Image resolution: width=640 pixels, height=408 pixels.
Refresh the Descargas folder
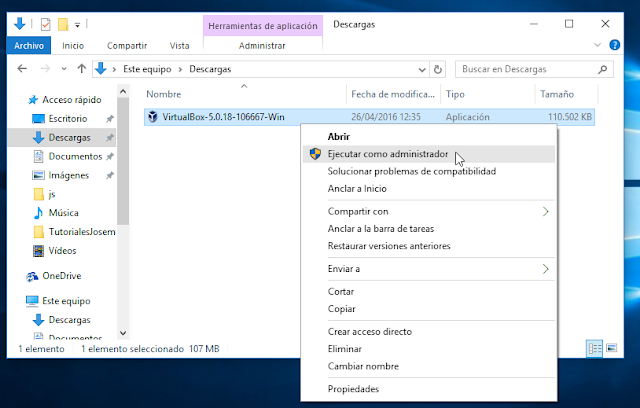438,69
